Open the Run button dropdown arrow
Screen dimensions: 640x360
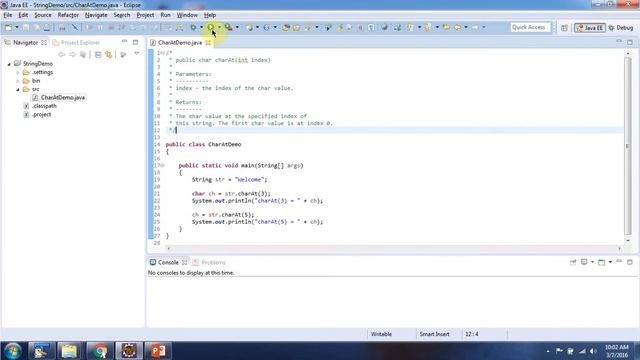coord(219,27)
